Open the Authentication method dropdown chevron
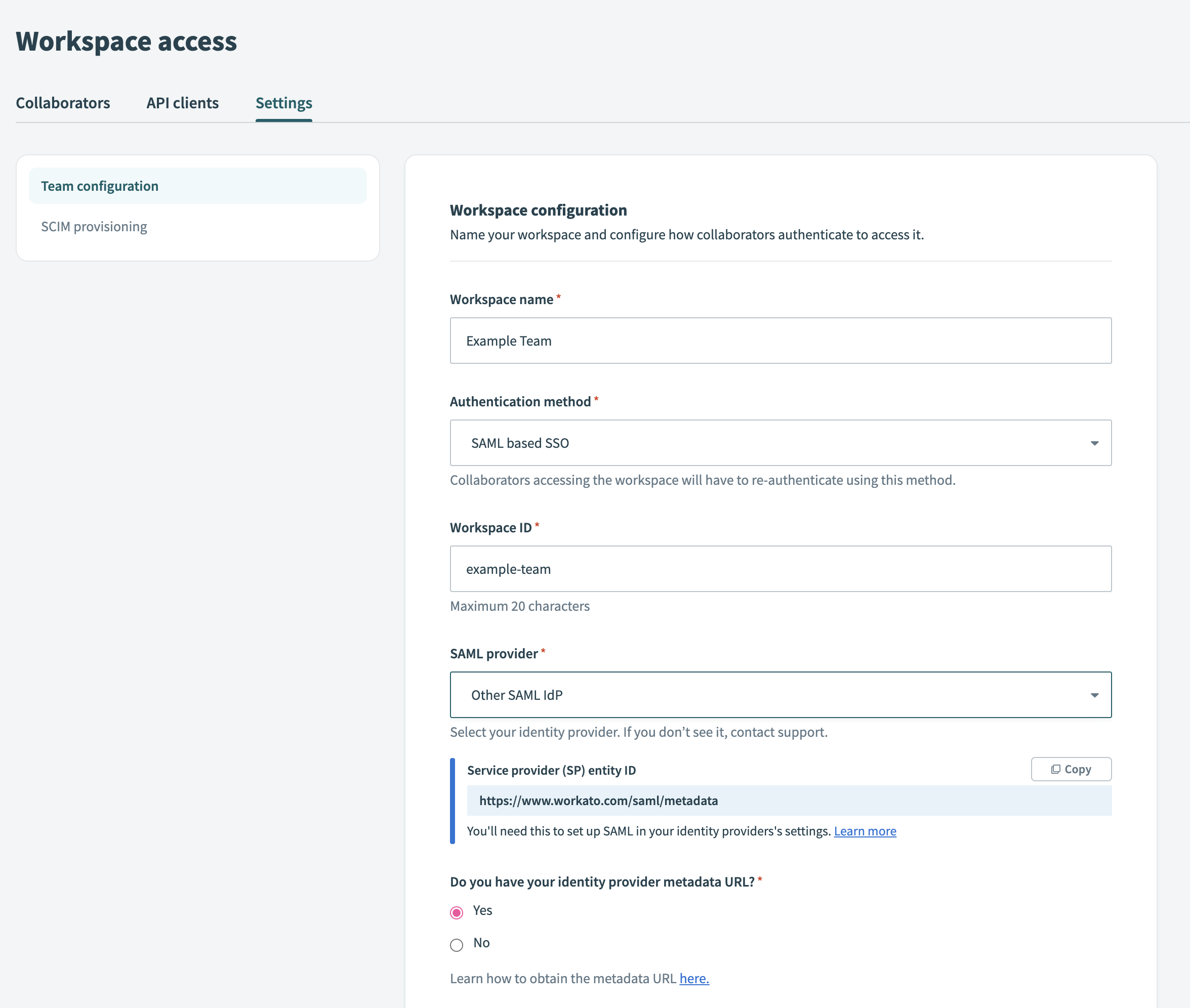This screenshot has height=1008, width=1190. [x=1094, y=443]
